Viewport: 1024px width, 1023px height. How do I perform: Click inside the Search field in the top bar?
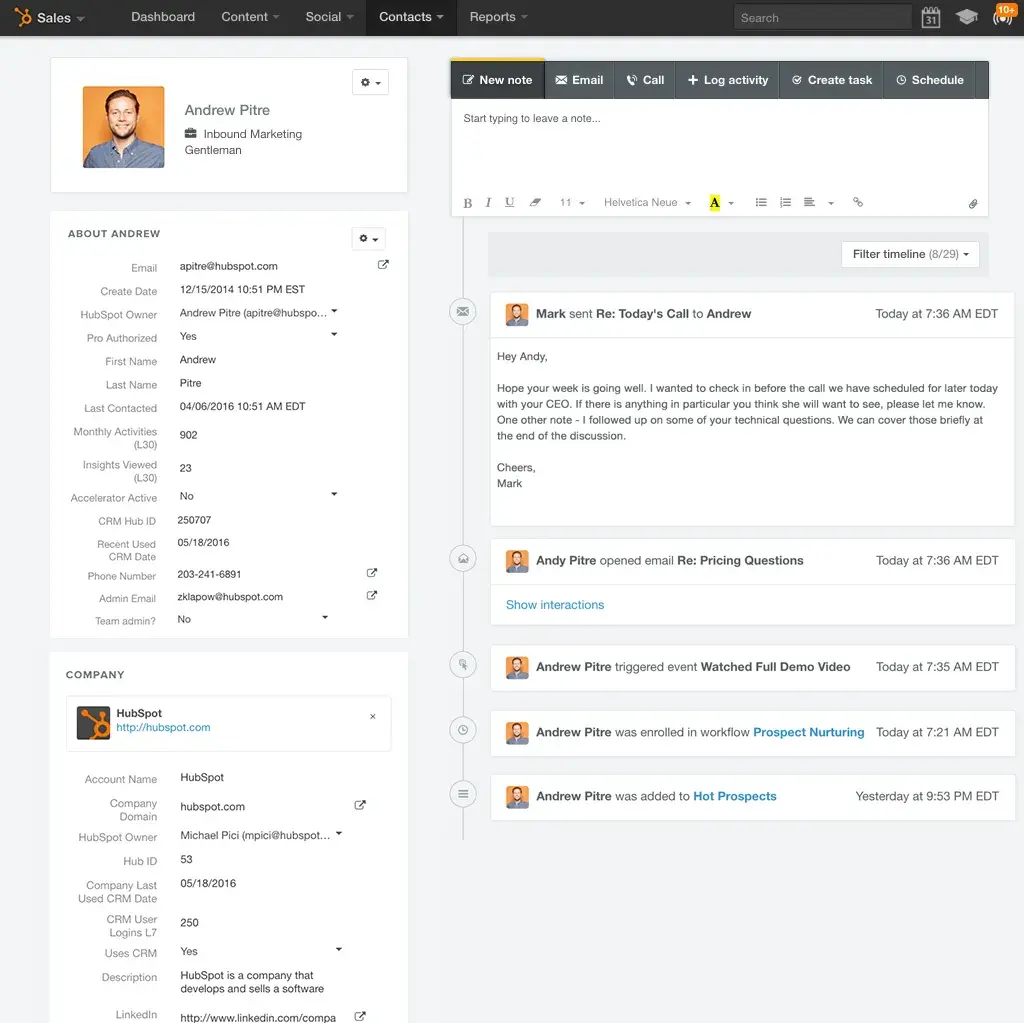(x=820, y=17)
